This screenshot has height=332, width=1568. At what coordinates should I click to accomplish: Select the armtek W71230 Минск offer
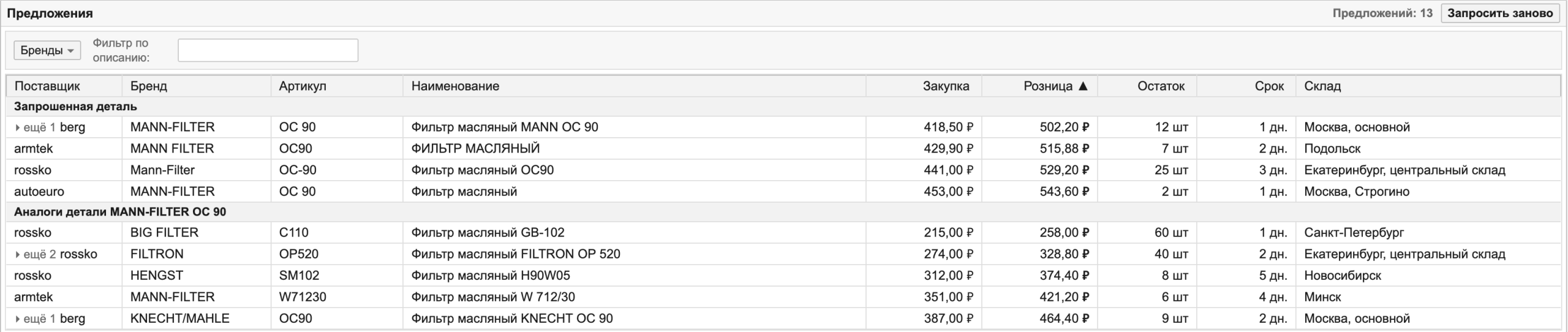[x=783, y=297]
